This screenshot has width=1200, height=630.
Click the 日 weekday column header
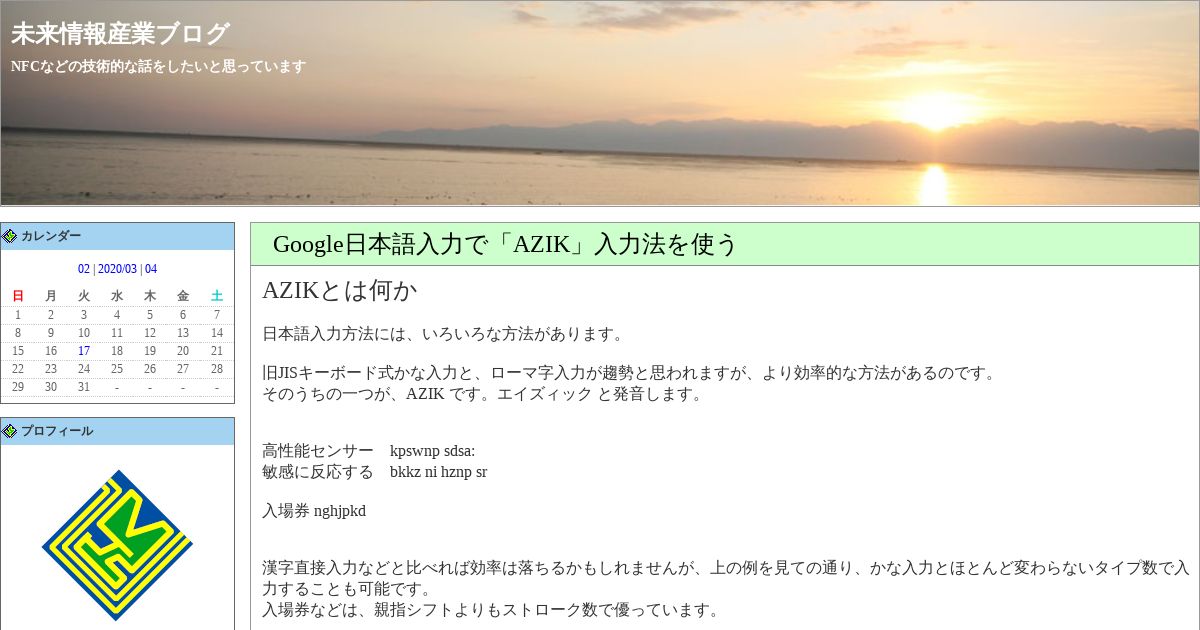click(18, 296)
